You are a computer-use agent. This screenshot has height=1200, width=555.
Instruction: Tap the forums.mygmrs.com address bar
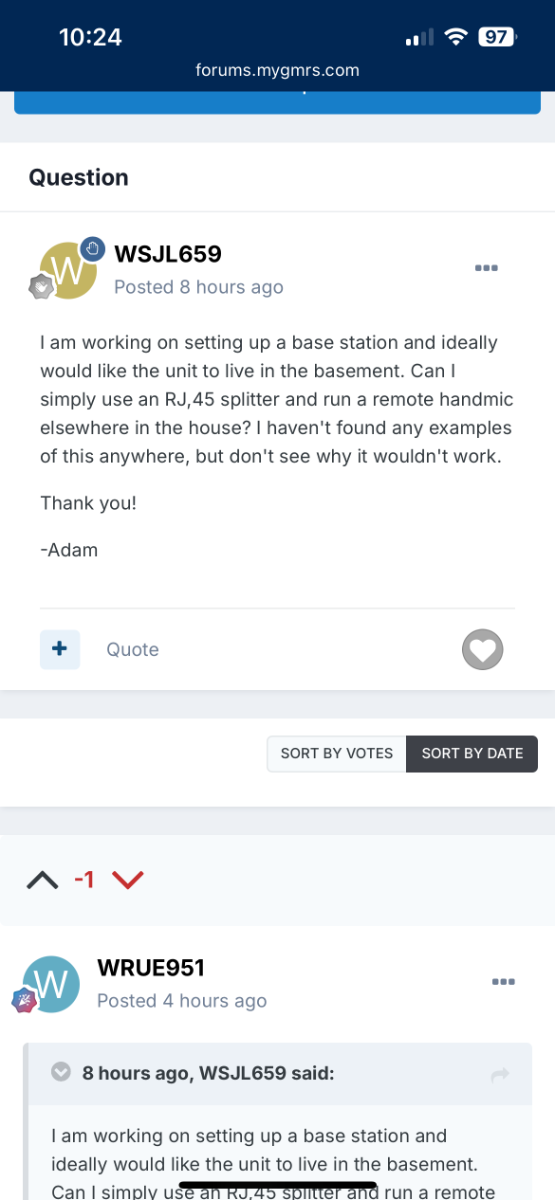point(278,70)
